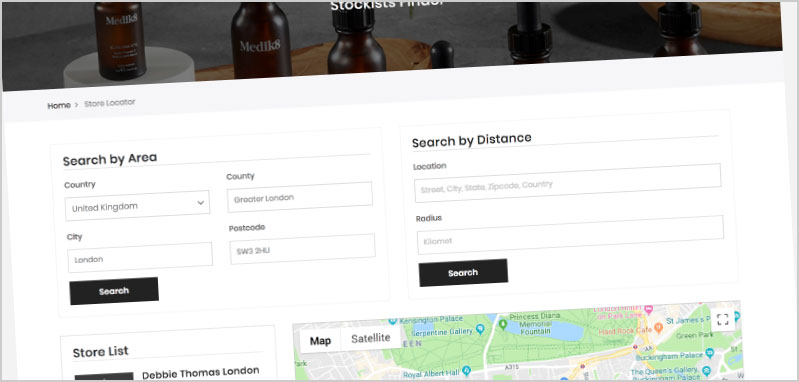Click Search under Search by Area

point(114,291)
